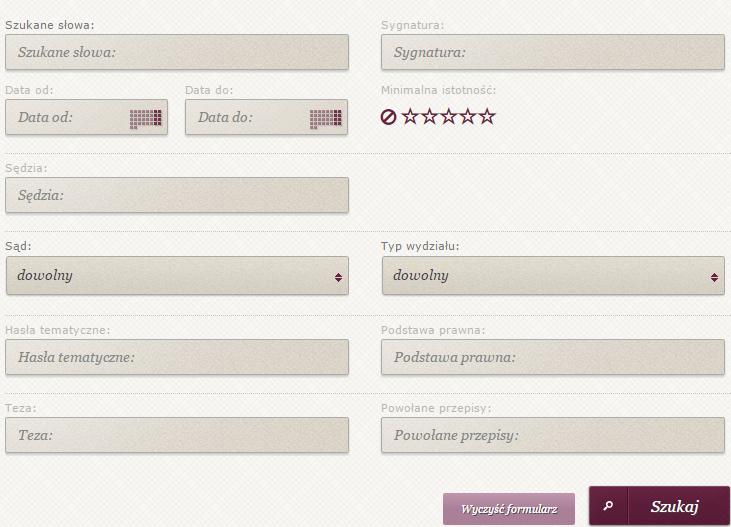Clear the rating with the no-entry icon
Viewport: 731px width, 527px height.
click(x=388, y=117)
